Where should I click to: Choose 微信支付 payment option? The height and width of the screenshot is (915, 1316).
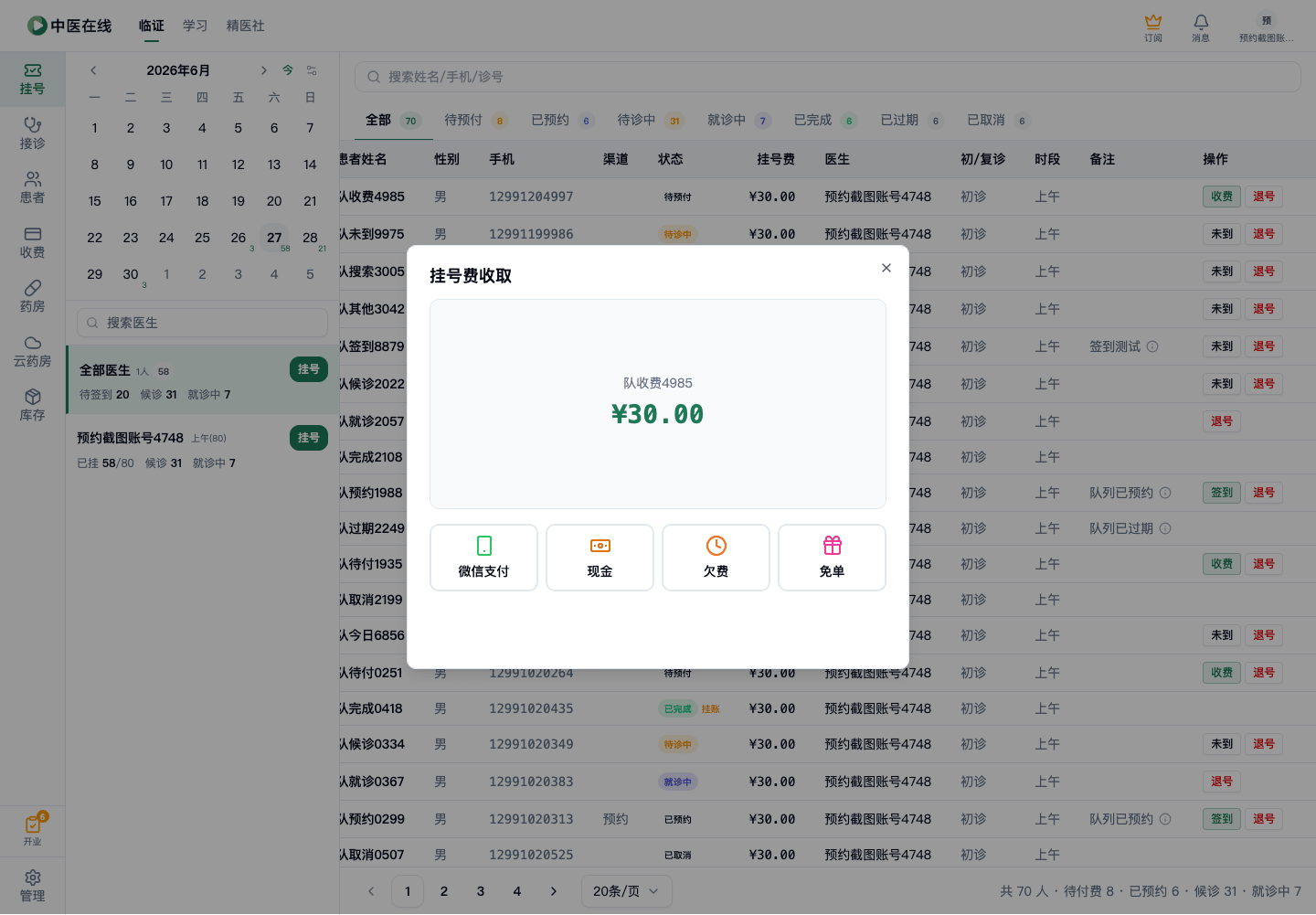(x=483, y=558)
